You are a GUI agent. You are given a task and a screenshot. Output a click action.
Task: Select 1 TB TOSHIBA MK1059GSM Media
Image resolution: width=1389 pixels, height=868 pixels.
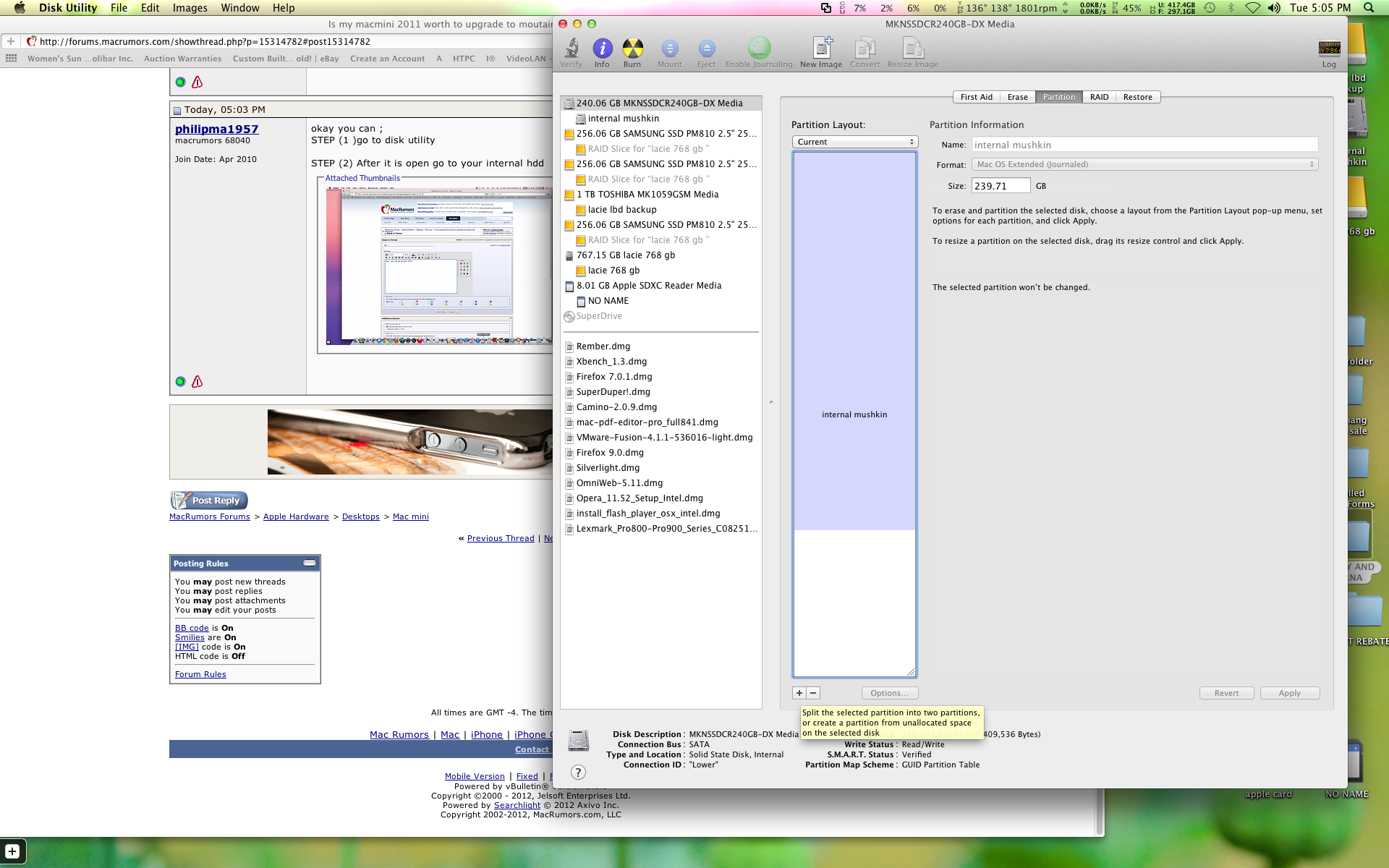647,195
